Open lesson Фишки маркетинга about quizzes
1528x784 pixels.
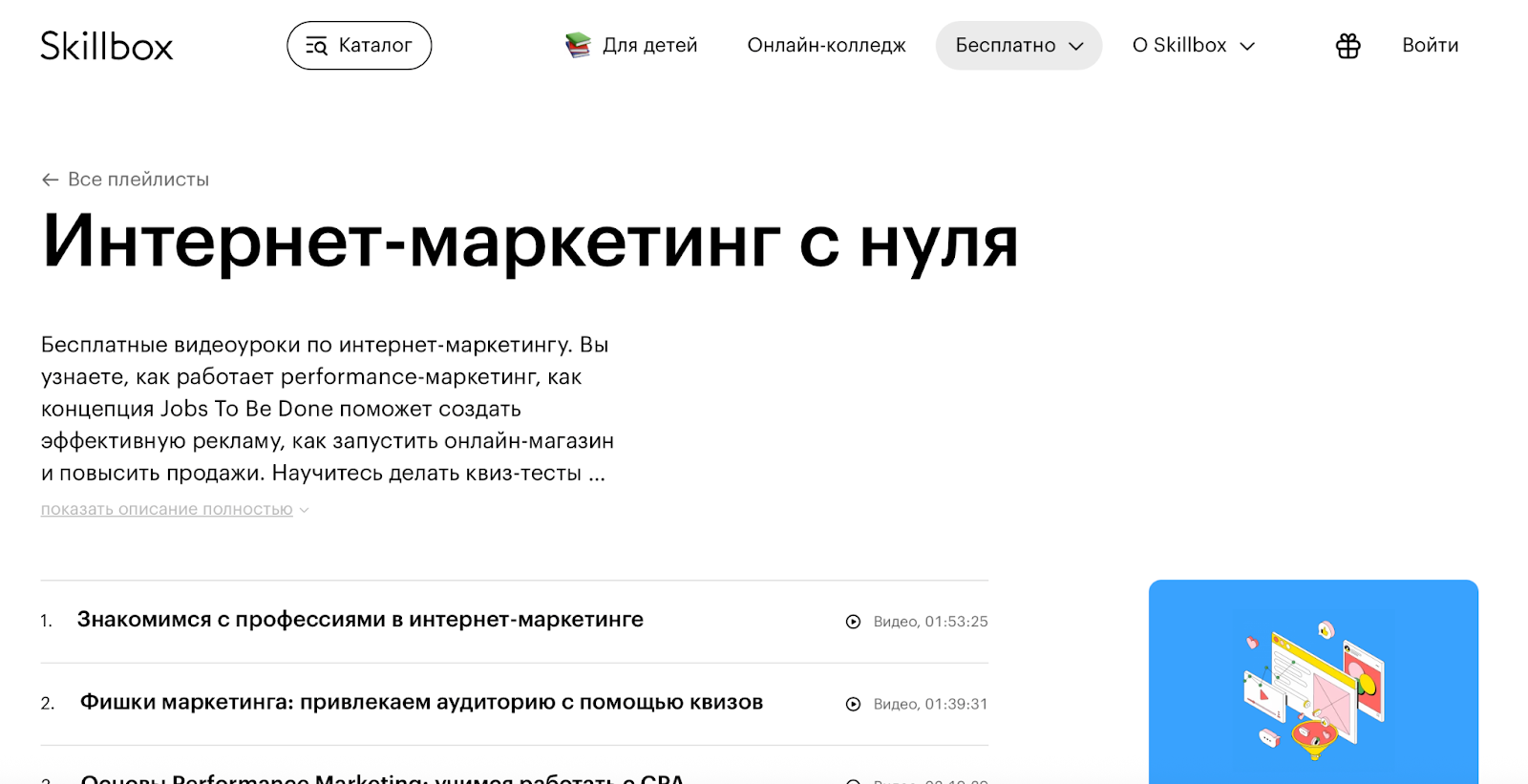[421, 703]
